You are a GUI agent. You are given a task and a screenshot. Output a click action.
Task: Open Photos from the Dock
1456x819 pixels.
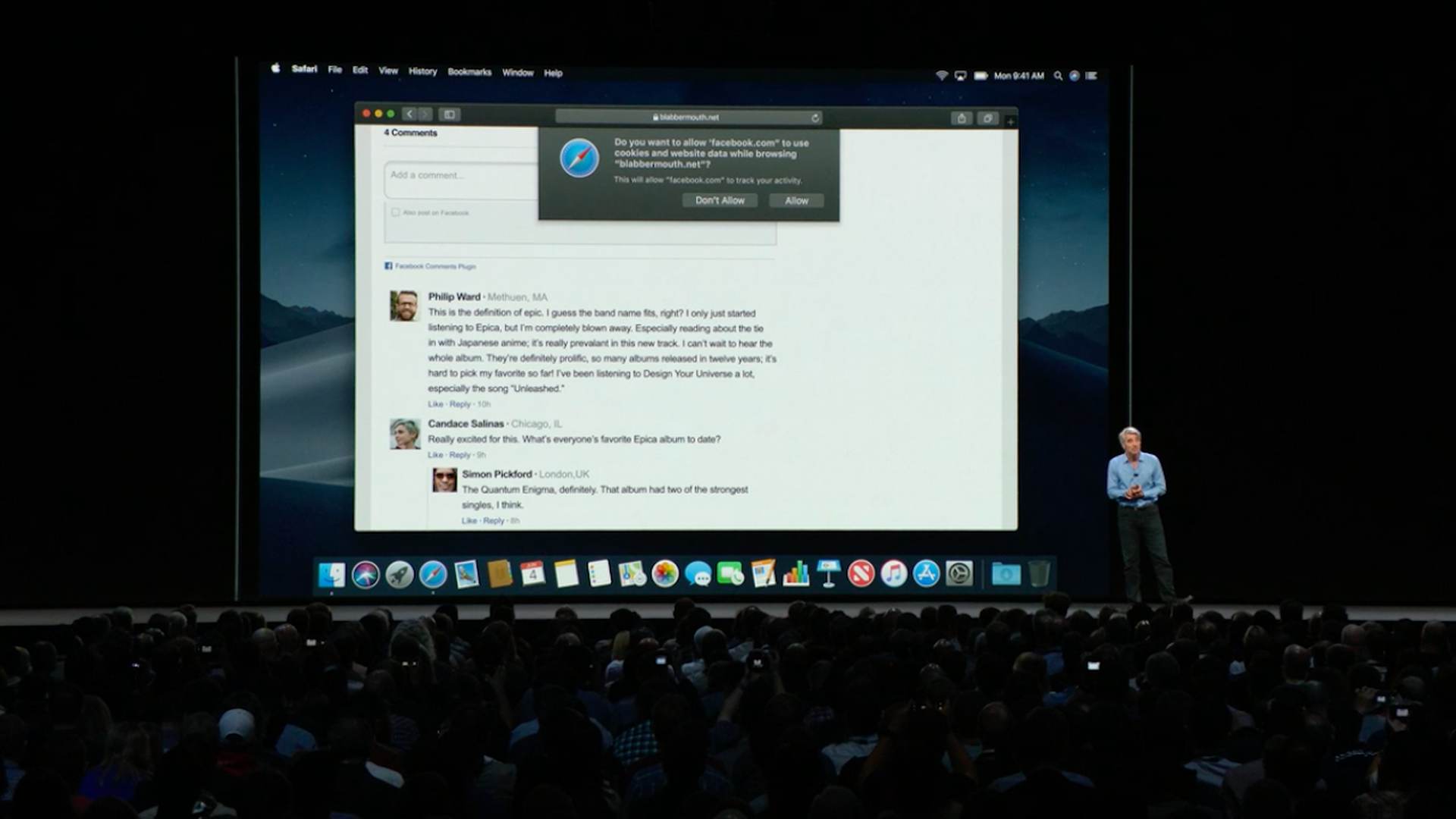(x=664, y=574)
